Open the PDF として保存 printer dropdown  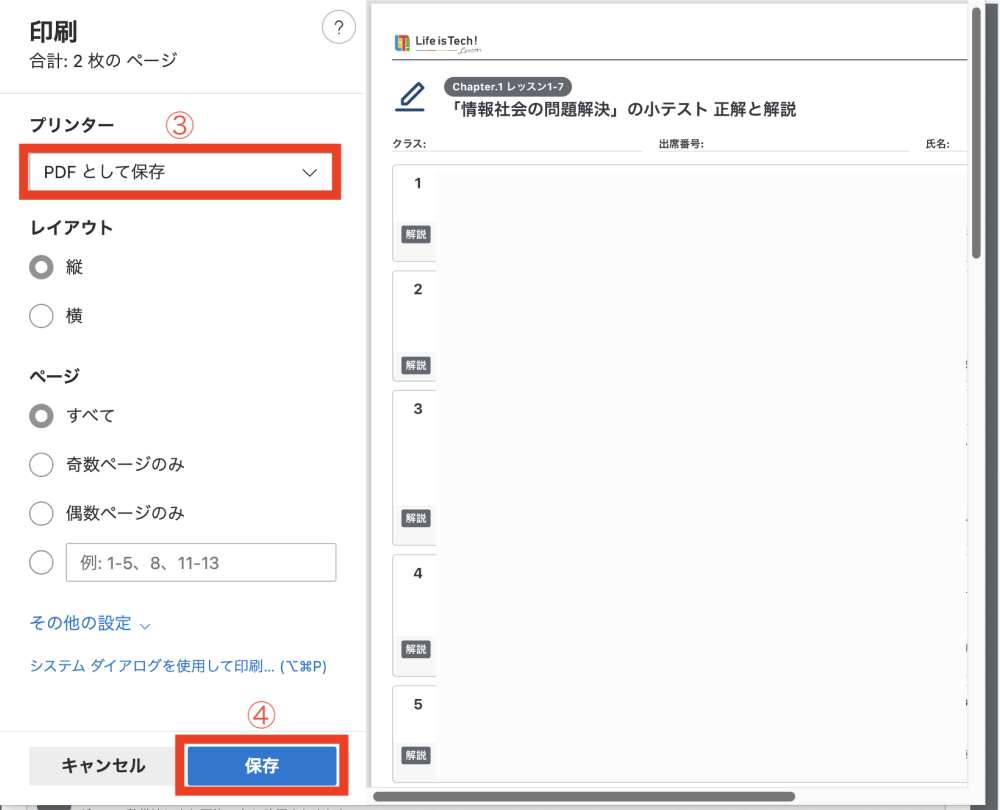[x=180, y=172]
